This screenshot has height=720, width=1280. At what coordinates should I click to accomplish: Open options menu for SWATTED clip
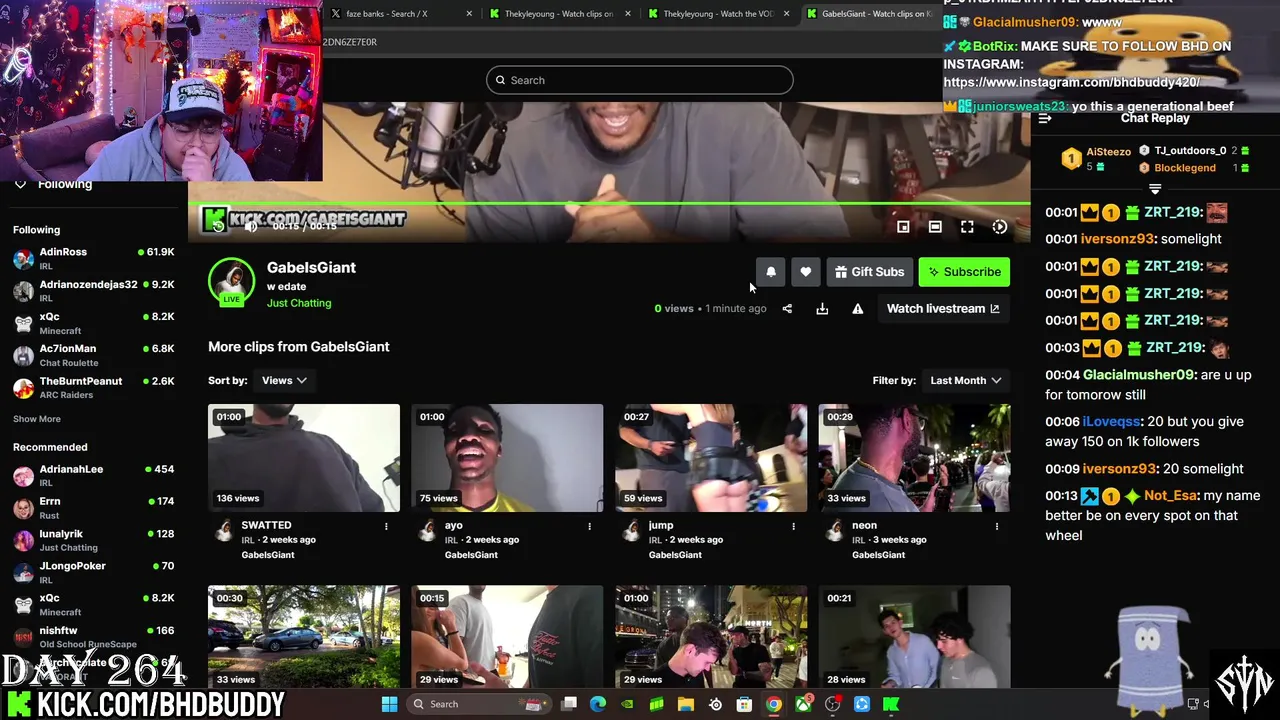[x=386, y=526]
